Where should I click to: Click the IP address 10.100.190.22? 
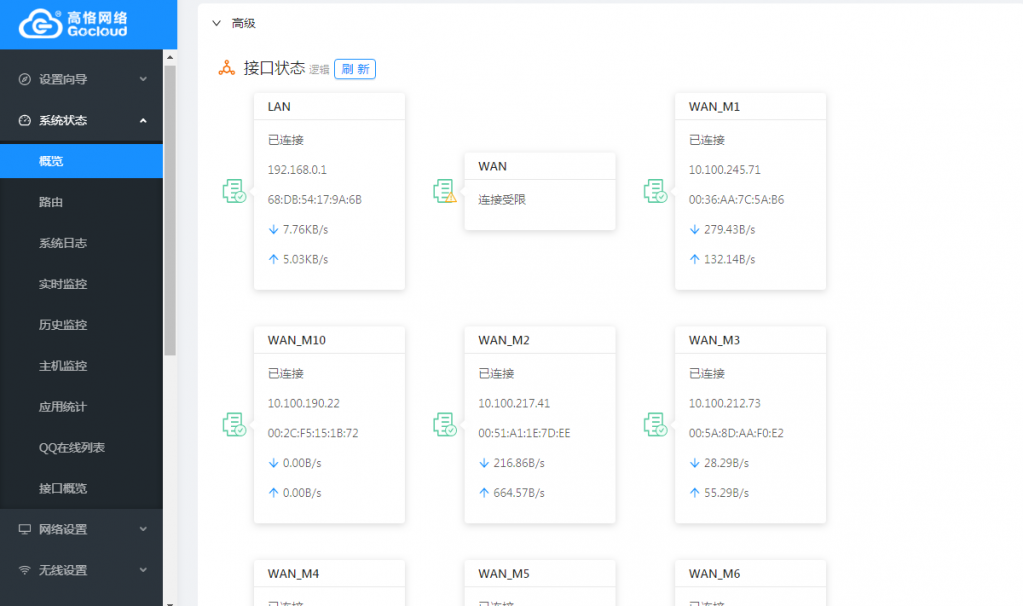pos(303,403)
